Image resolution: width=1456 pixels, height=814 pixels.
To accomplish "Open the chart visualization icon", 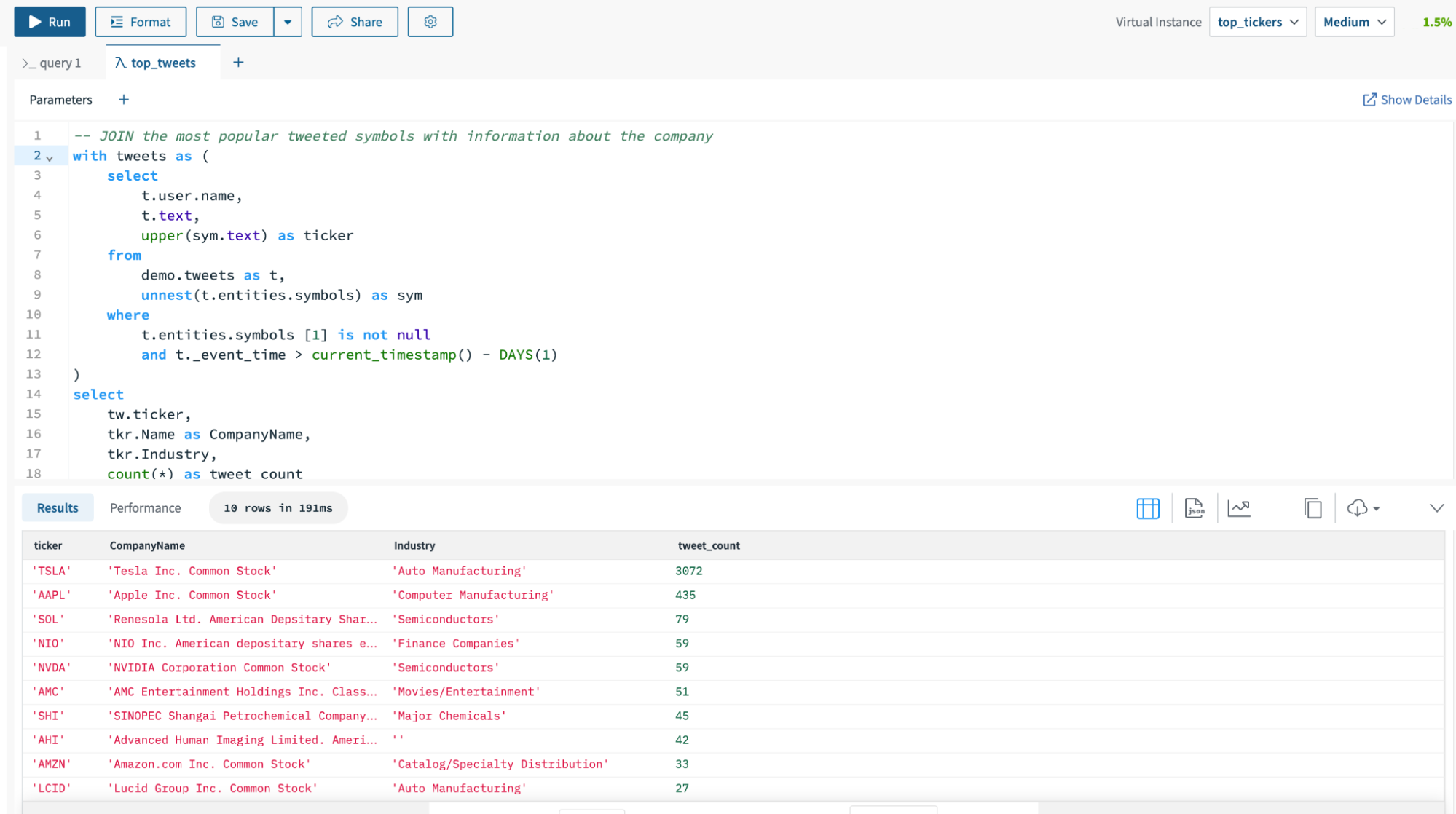I will (1239, 508).
